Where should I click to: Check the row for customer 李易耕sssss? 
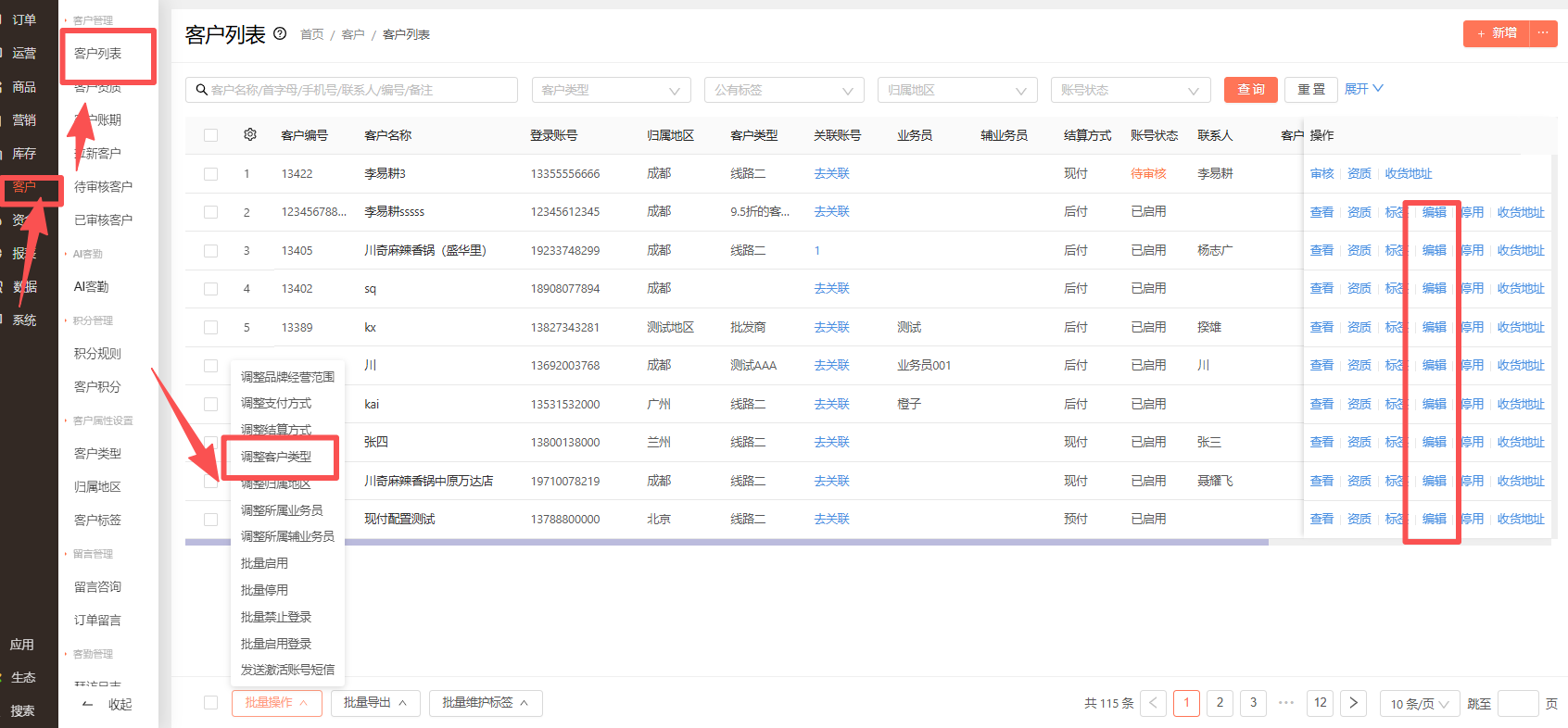pos(211,212)
